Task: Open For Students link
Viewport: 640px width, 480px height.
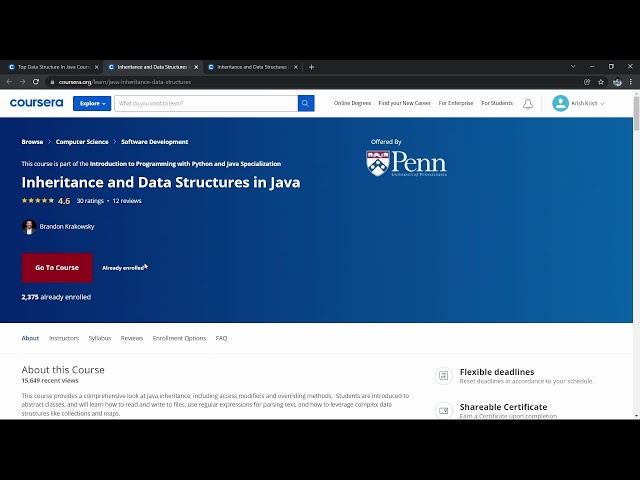Action: coord(497,103)
